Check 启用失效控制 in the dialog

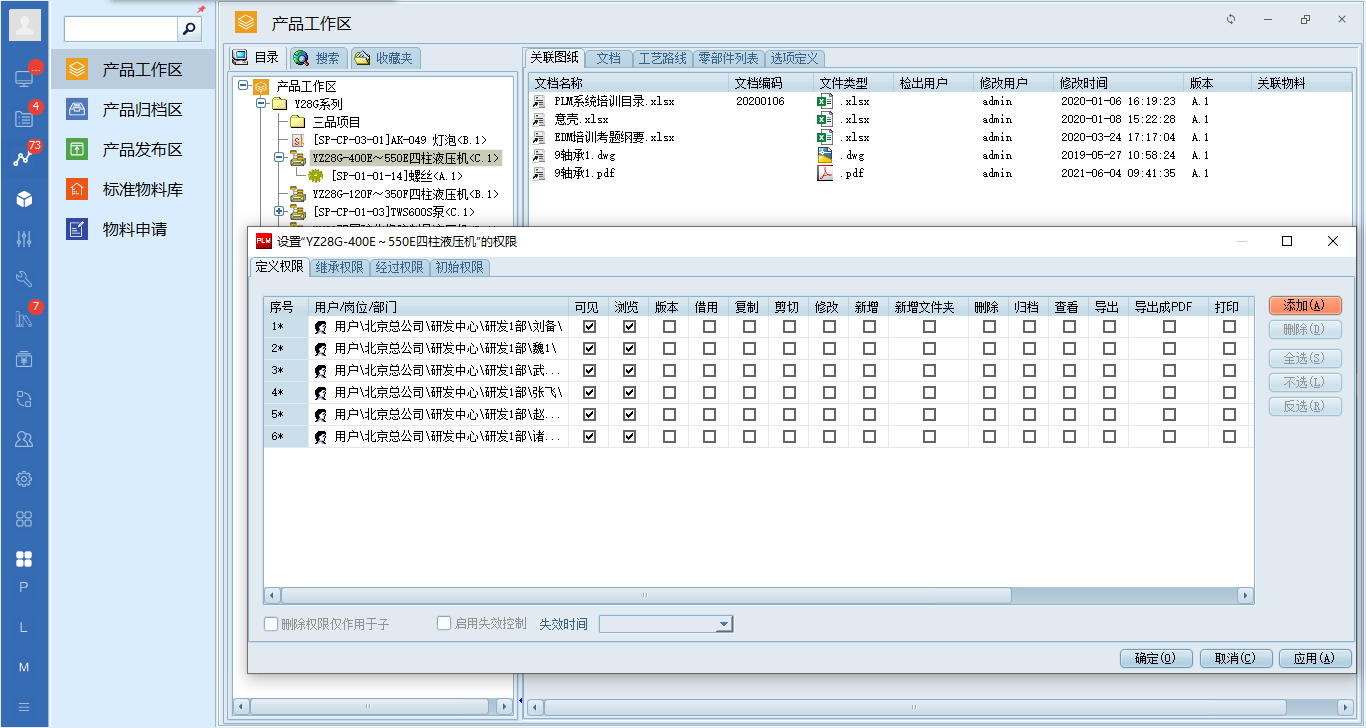click(x=443, y=623)
